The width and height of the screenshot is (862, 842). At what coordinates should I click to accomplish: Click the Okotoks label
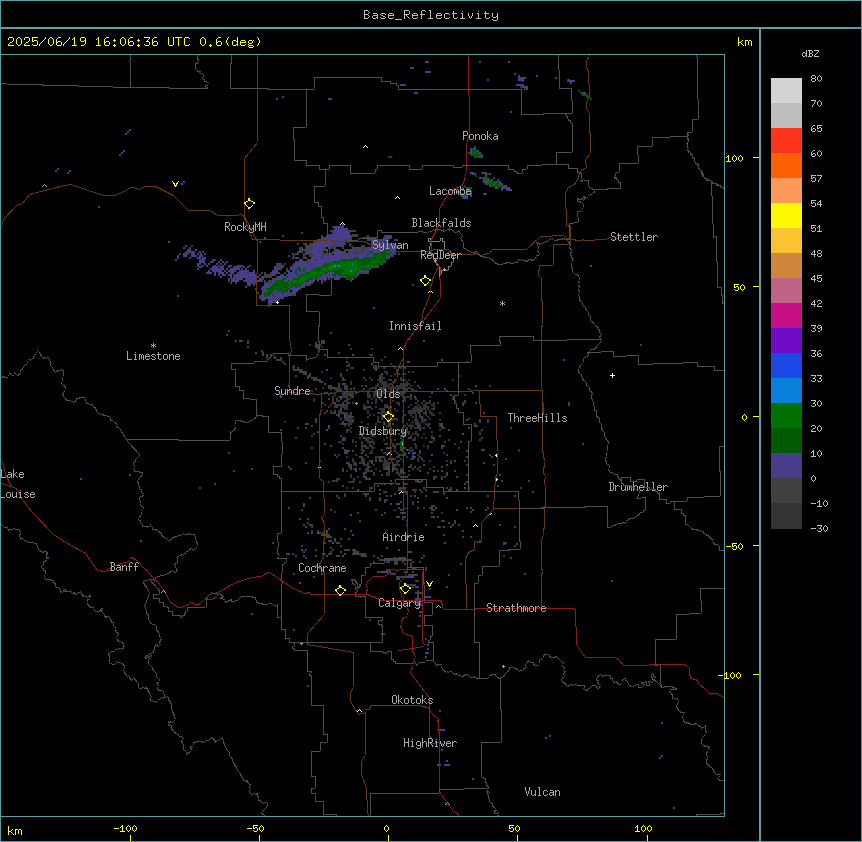412,700
